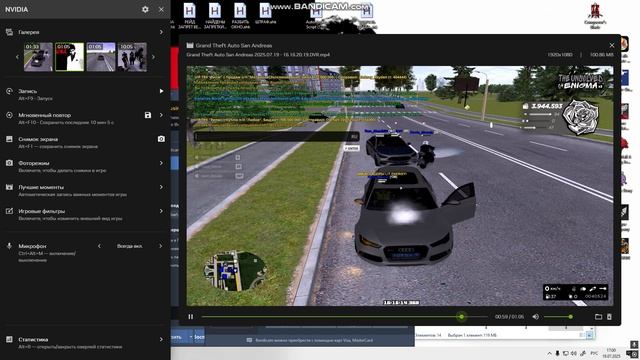Switch microphone mode to next option

[x=160, y=246]
